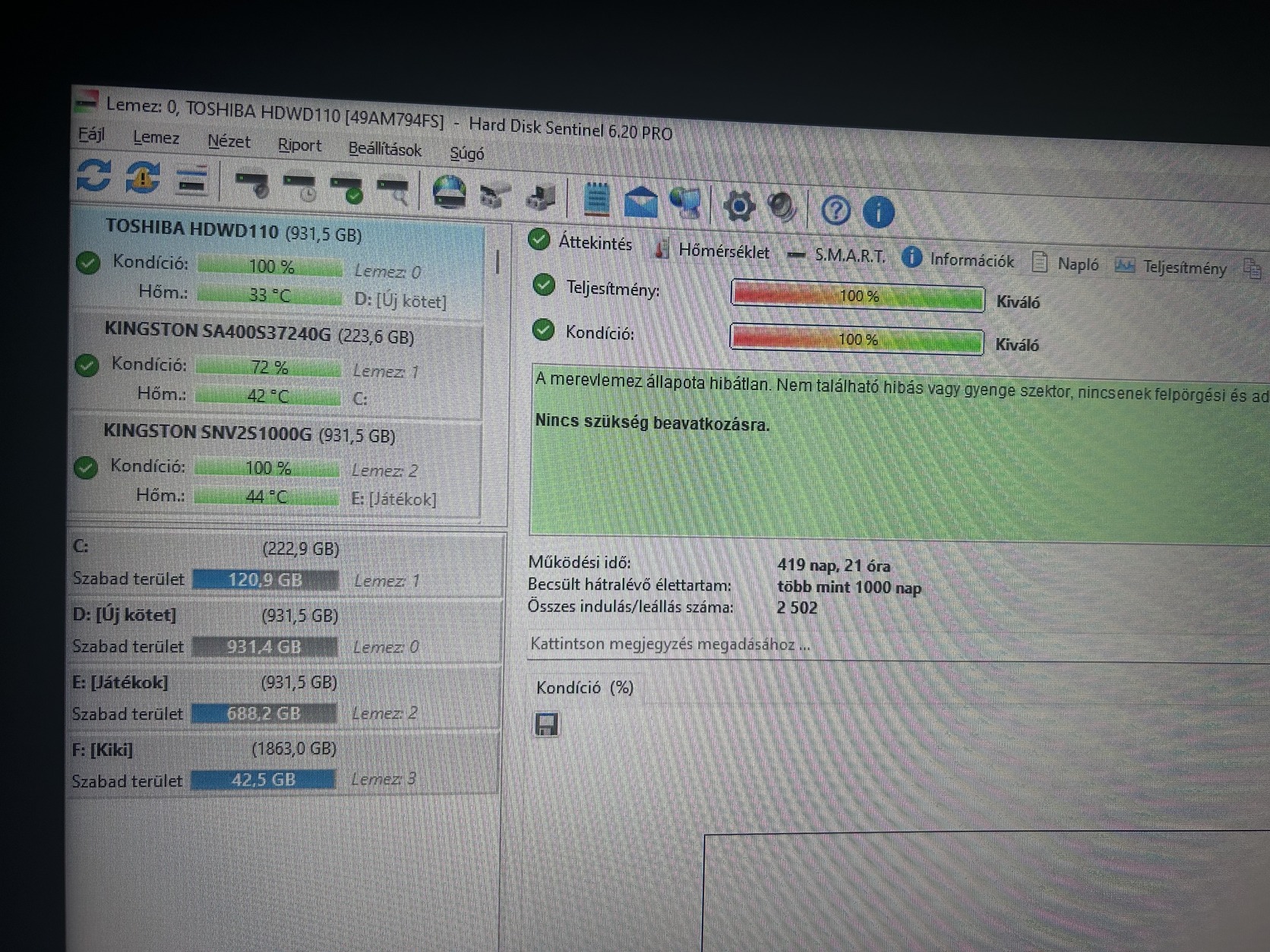This screenshot has width=1270, height=952.
Task: Select the F: [Kiki] partition entry
Action: pos(283,764)
